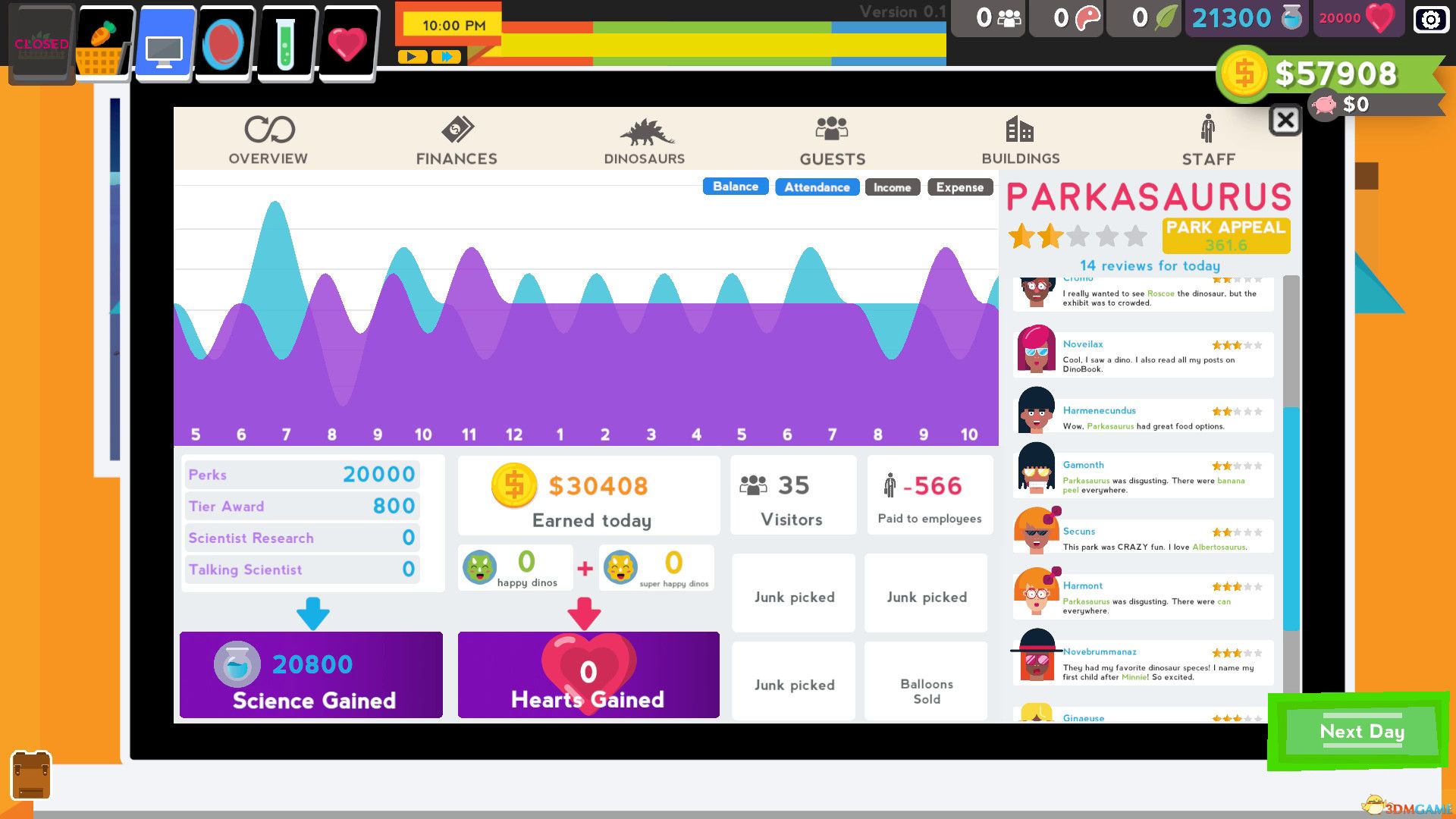1456x819 pixels.
Task: Click Next Day button
Action: (x=1361, y=731)
